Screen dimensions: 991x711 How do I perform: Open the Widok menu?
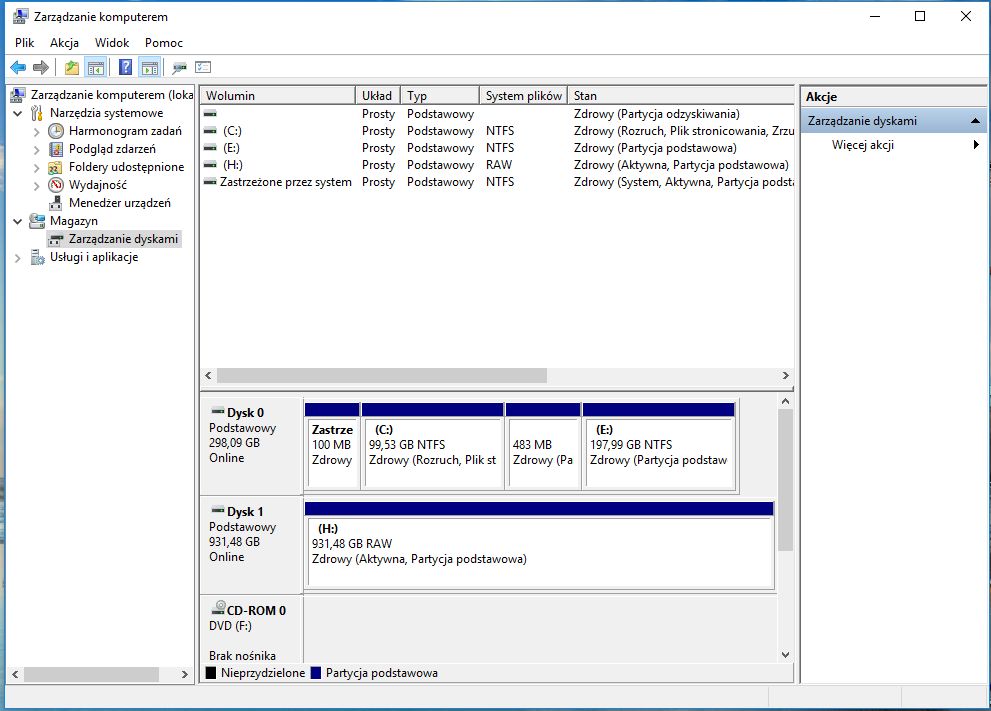tap(112, 42)
